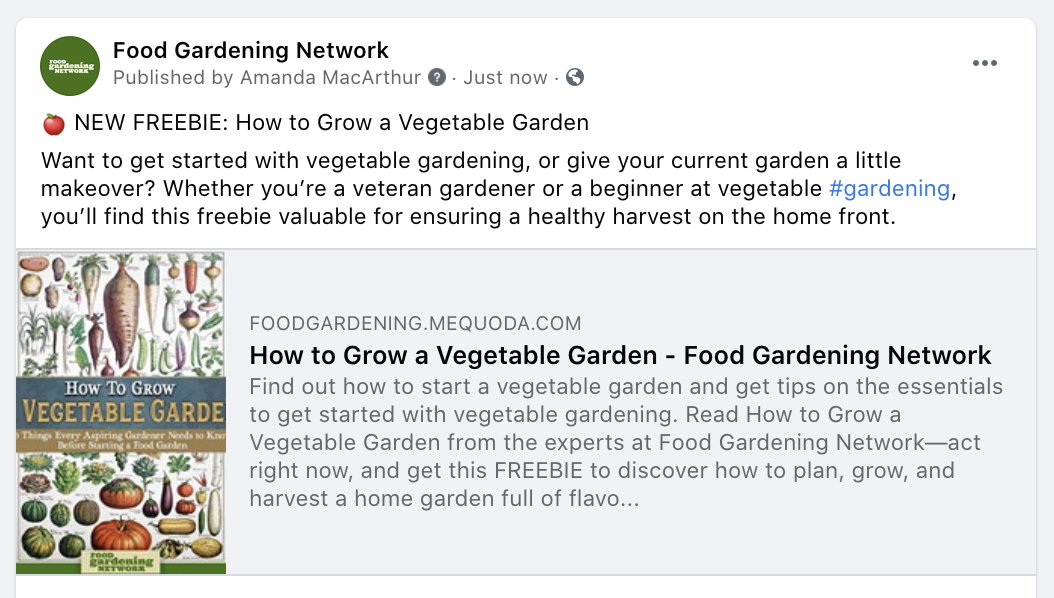Click the 'Published by' label

point(173,77)
